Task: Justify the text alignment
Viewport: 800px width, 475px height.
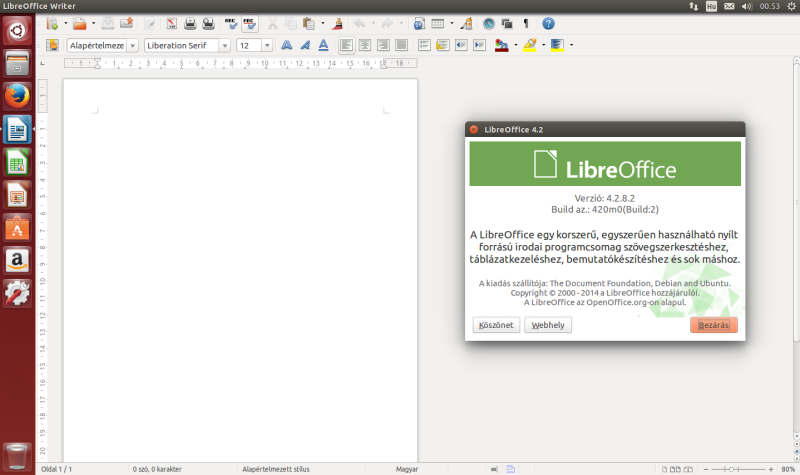Action: tap(401, 45)
